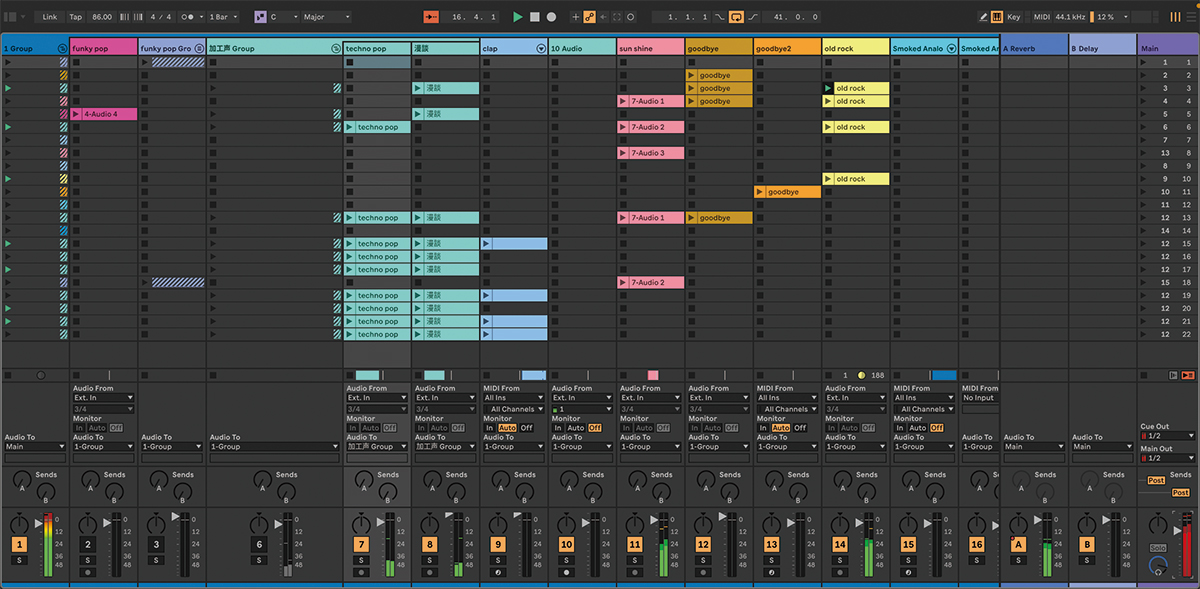Click the pan knob on sun shine track

635,523
